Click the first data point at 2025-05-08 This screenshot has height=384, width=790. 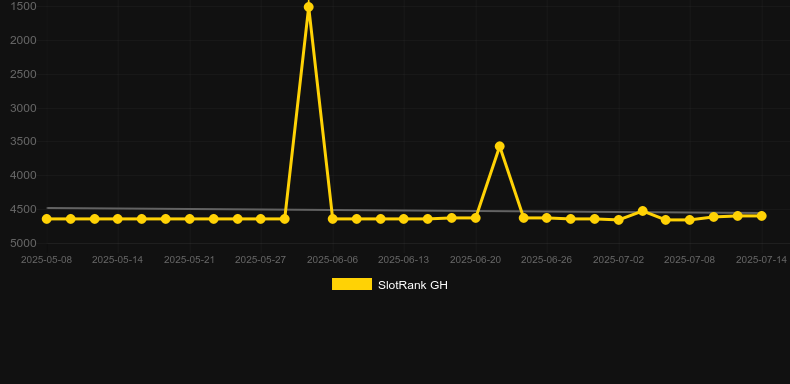point(47,219)
